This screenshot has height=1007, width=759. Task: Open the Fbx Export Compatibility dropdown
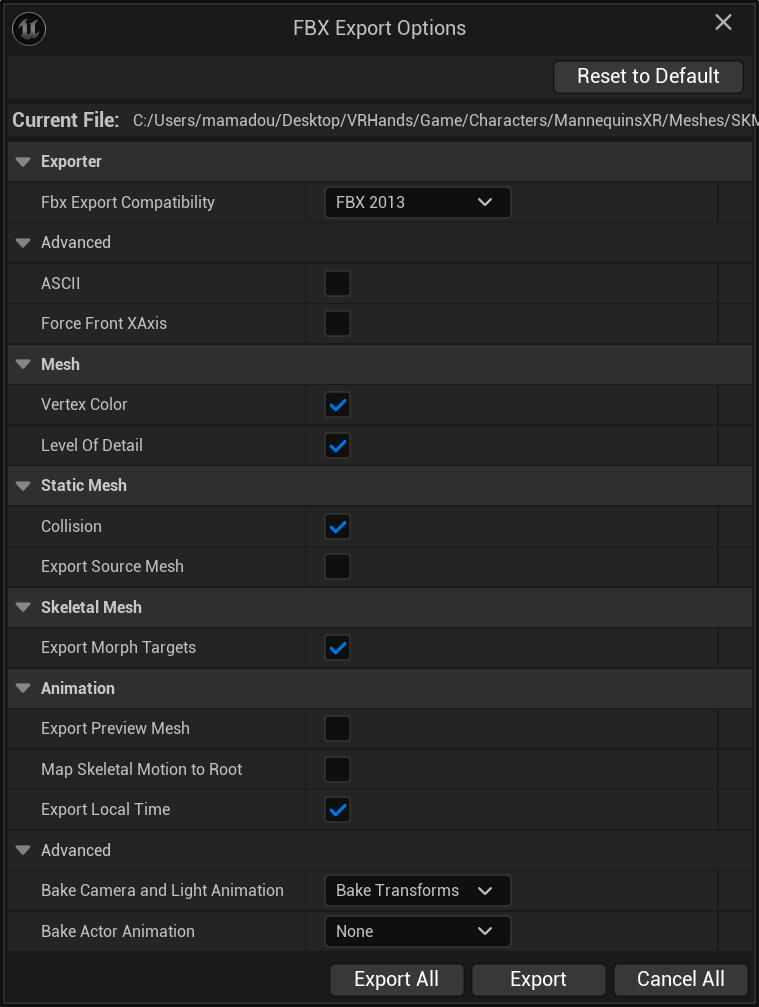417,202
